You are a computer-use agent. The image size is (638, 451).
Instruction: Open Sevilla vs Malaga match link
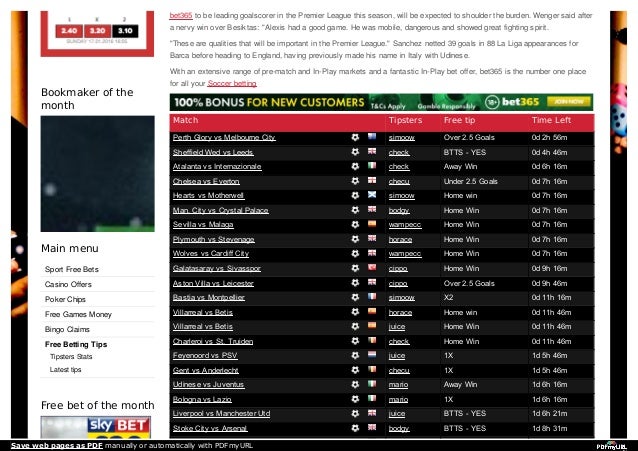203,225
